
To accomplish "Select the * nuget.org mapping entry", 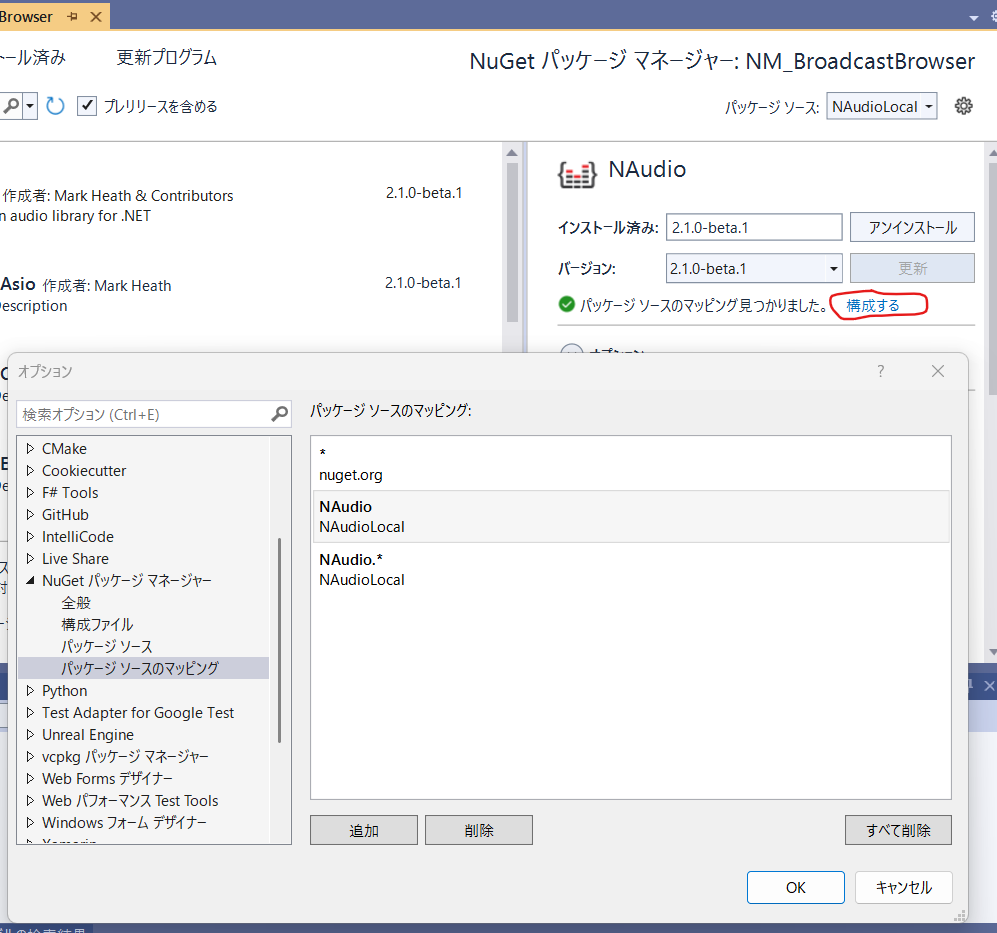I will tap(631, 464).
